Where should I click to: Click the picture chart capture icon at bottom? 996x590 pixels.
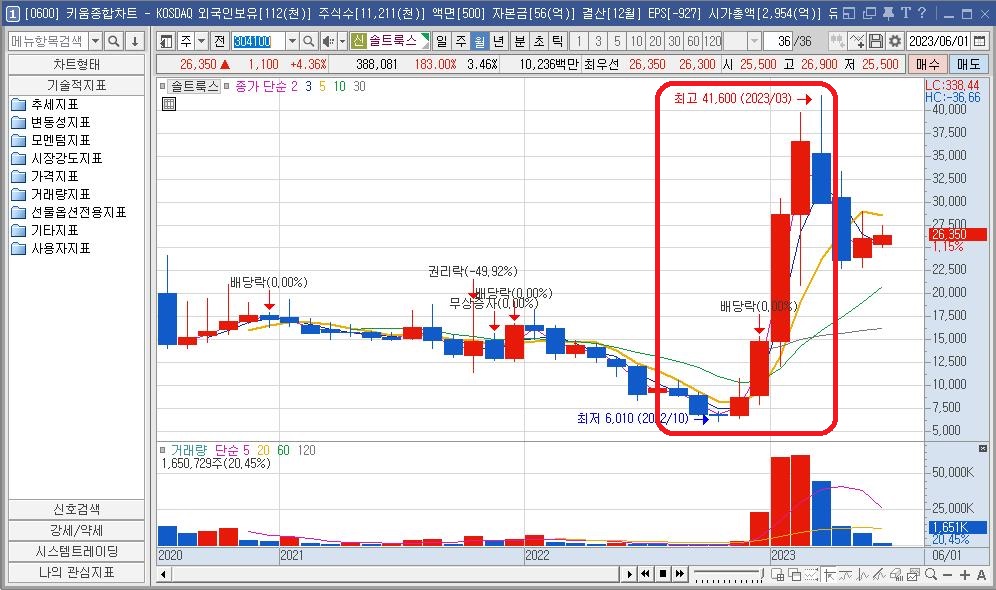tap(913, 575)
